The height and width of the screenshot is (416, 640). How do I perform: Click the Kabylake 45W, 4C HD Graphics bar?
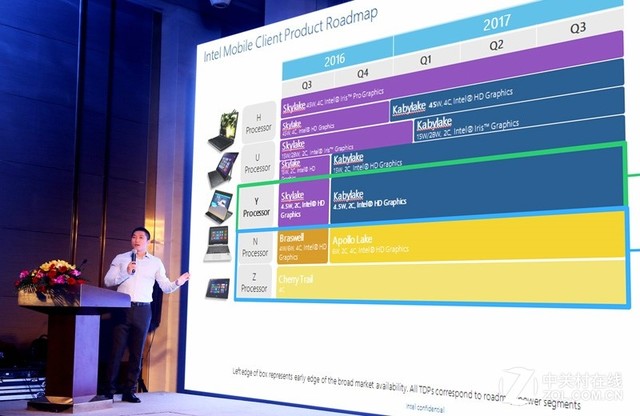tap(507, 92)
